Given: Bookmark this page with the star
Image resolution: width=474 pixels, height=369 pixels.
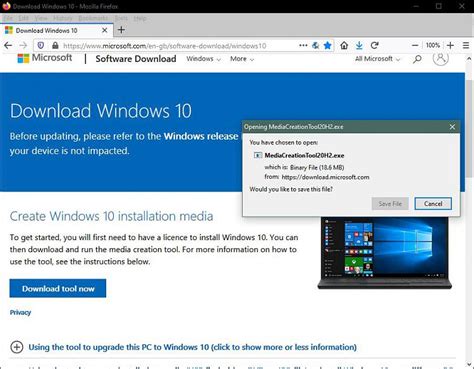Looking at the screenshot, I should pos(328,45).
